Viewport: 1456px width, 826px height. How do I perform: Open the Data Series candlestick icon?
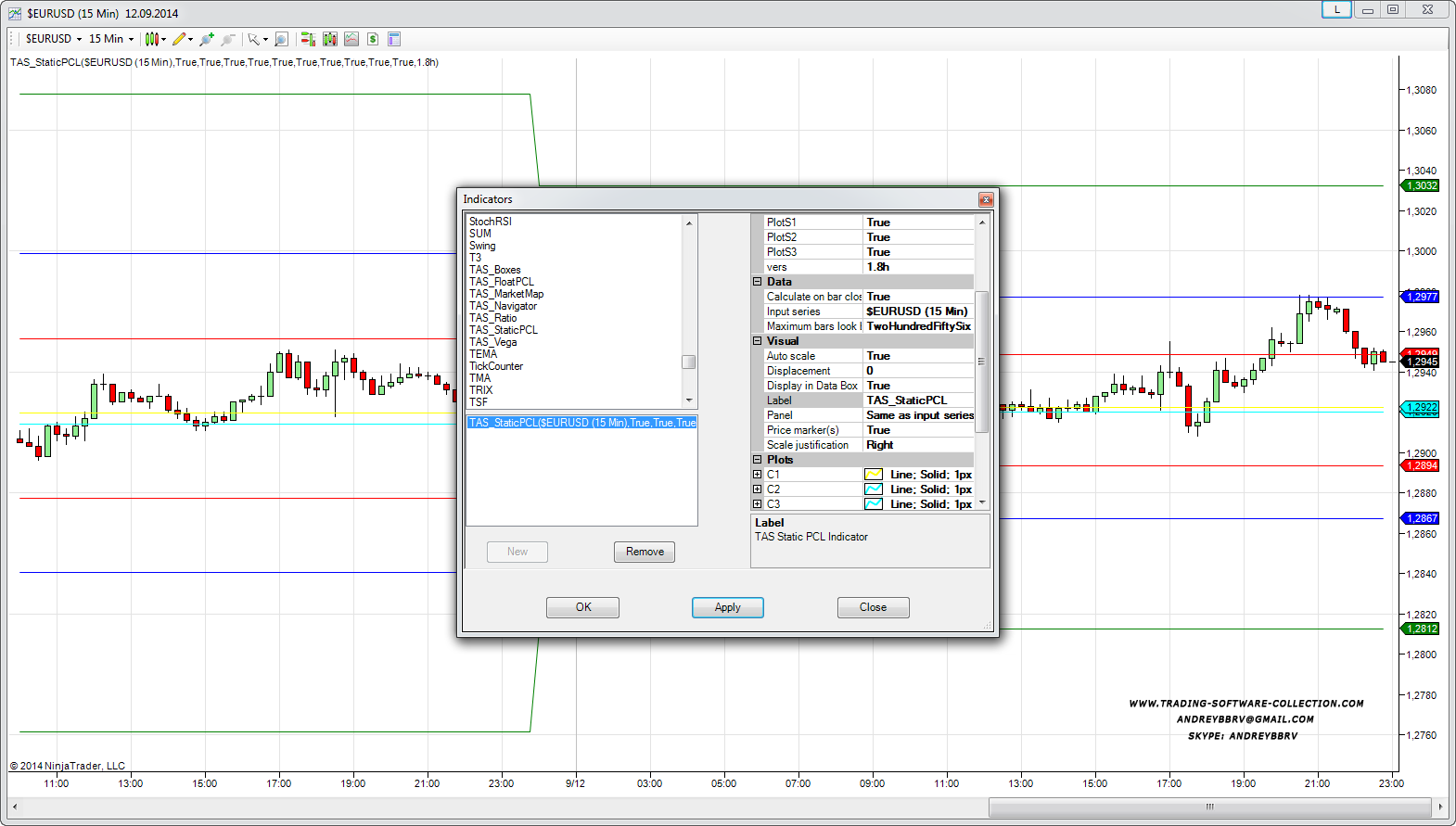click(329, 39)
